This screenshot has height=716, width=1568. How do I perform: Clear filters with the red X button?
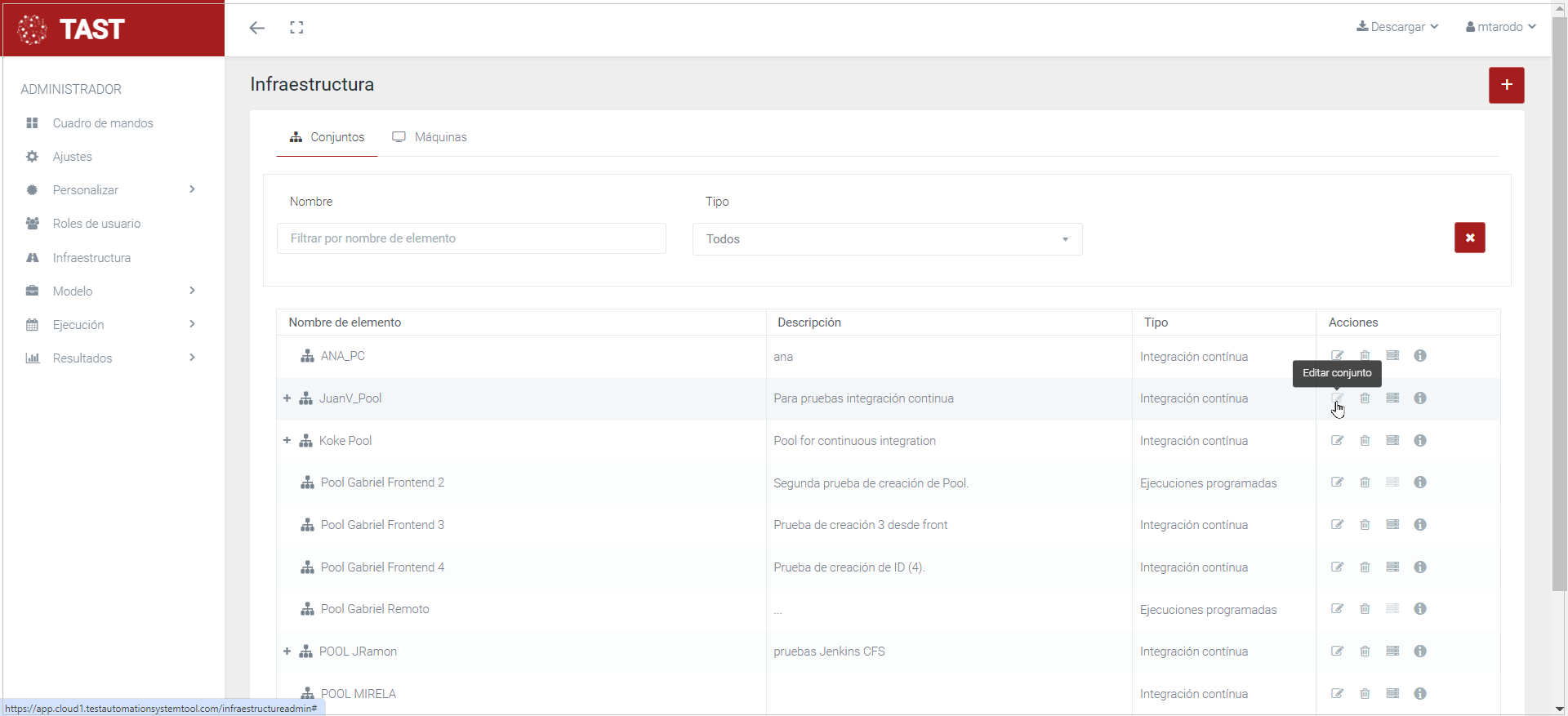tap(1469, 238)
